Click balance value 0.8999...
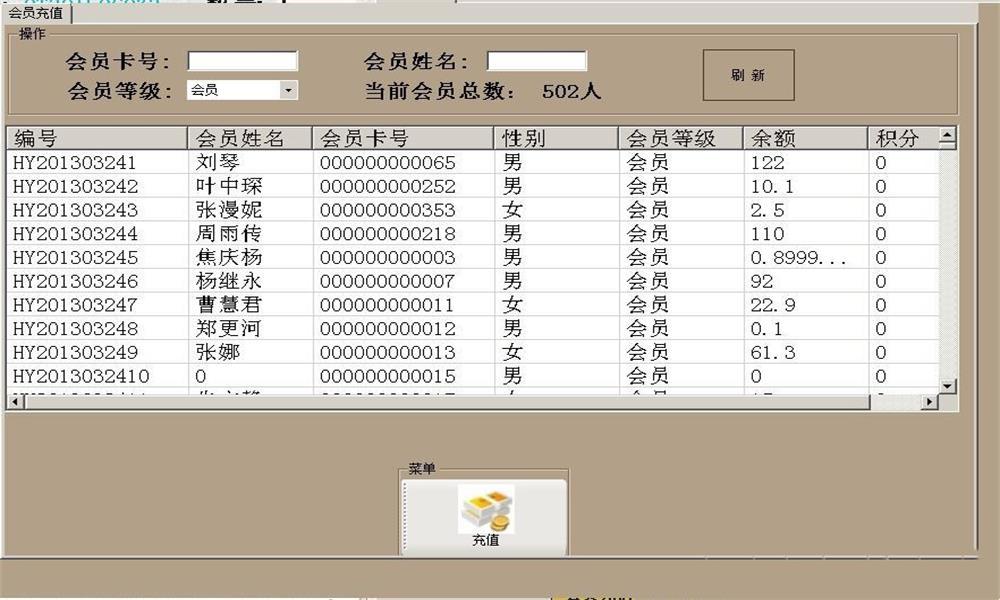Viewport: 1000px width, 600px height. (x=798, y=257)
